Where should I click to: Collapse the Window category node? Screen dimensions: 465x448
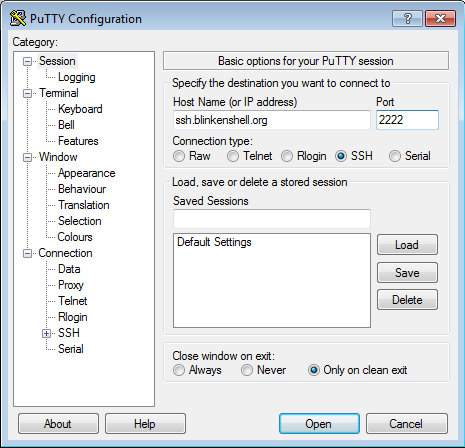pos(27,157)
